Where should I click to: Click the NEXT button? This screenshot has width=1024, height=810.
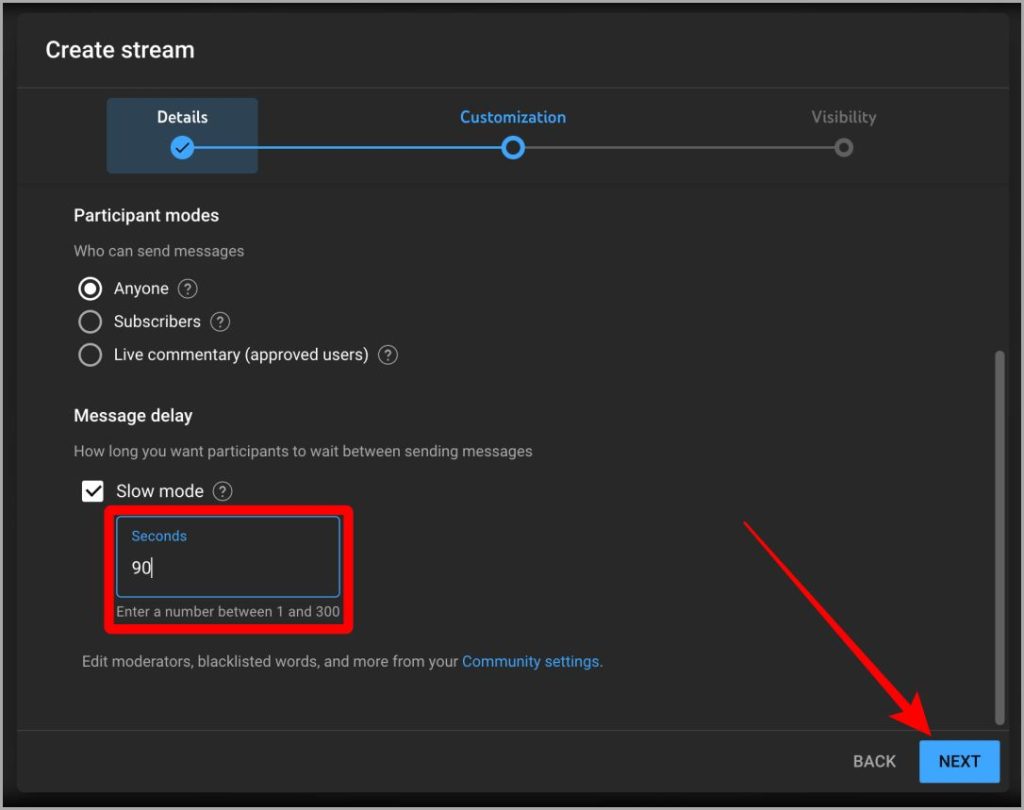959,761
